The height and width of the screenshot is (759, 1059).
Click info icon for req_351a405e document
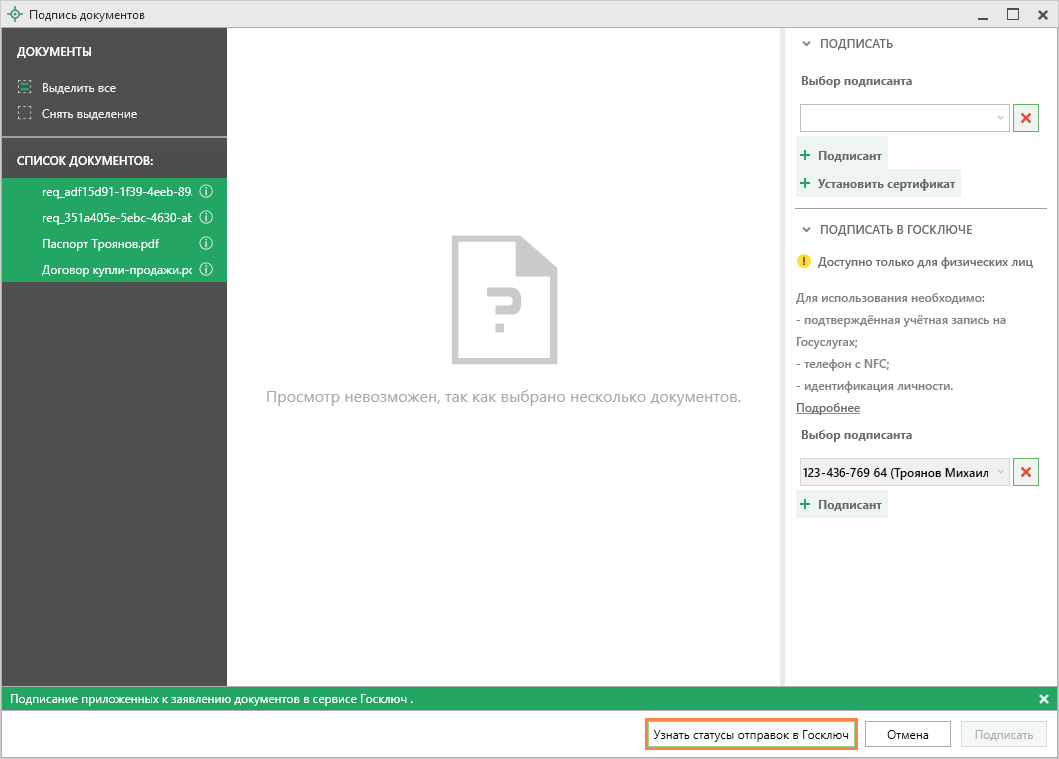(x=207, y=217)
